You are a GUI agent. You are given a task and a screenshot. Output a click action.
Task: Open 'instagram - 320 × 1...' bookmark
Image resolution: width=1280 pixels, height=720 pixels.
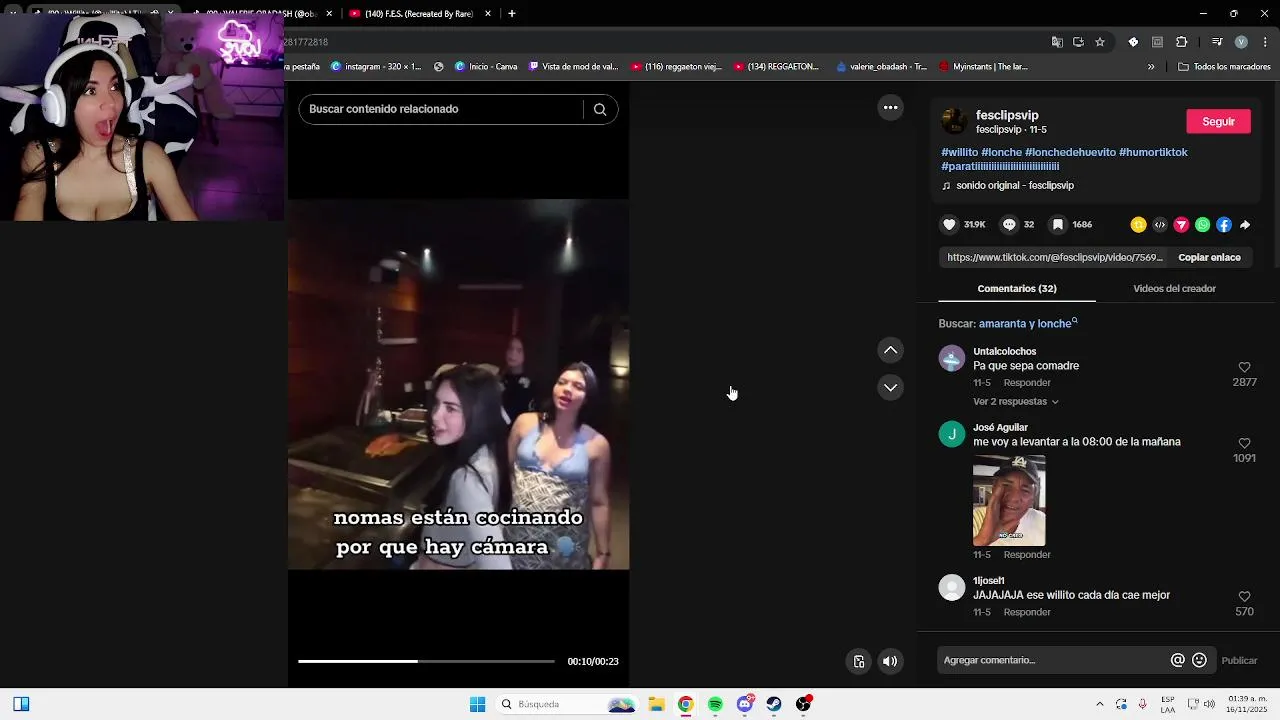[x=376, y=67]
